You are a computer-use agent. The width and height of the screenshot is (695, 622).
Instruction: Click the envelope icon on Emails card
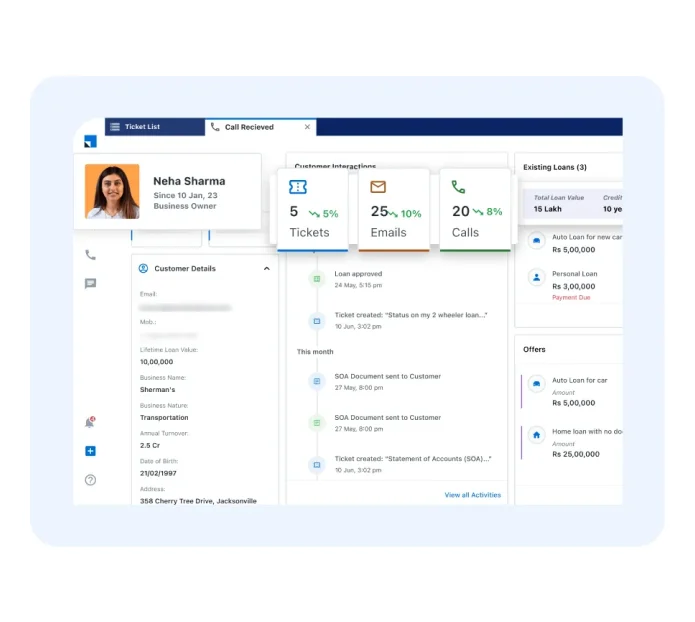[378, 187]
